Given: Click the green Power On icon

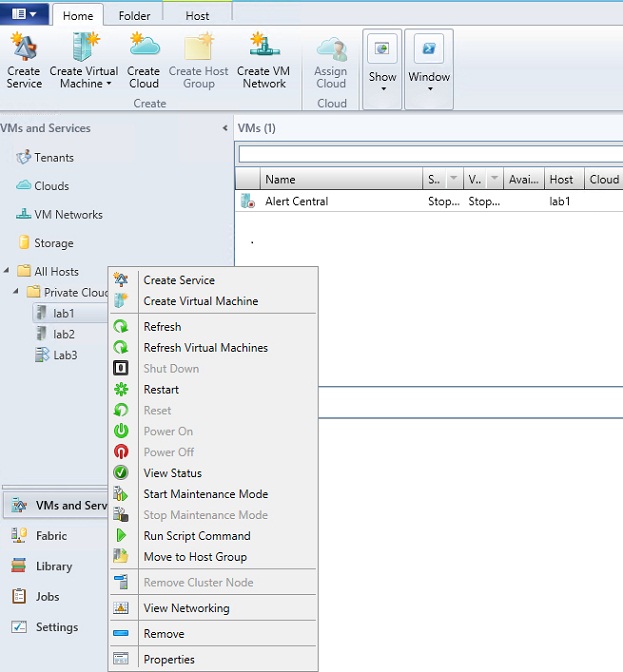Looking at the screenshot, I should coord(121,431).
